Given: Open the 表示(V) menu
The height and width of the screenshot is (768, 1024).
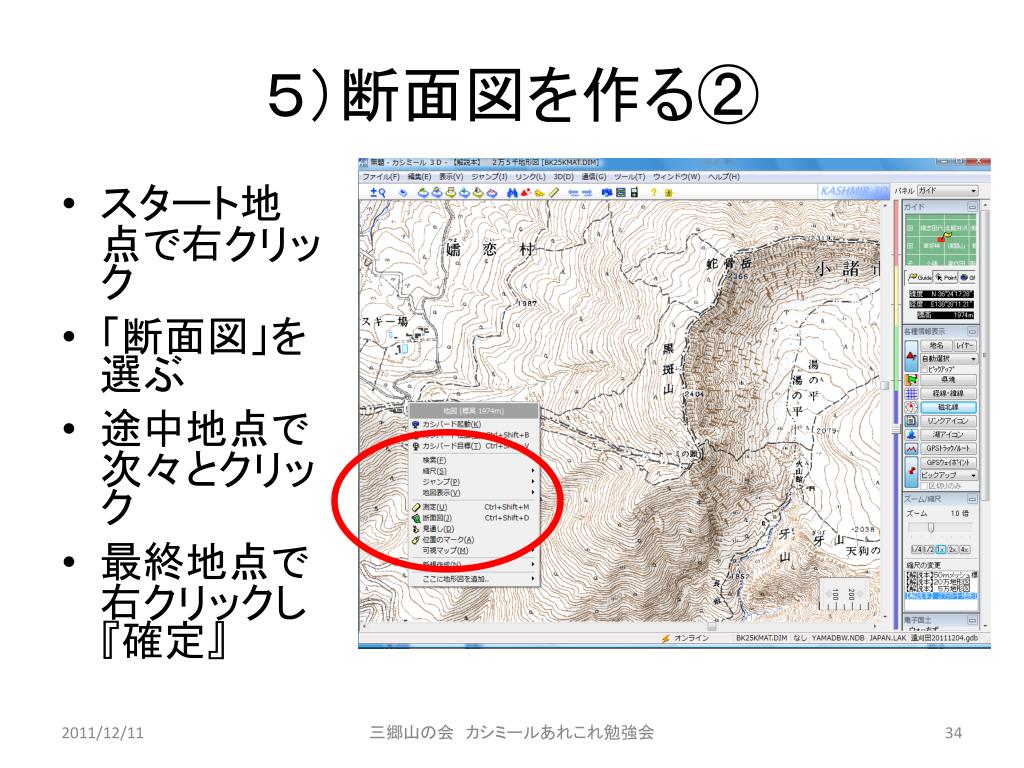Looking at the screenshot, I should [x=451, y=177].
